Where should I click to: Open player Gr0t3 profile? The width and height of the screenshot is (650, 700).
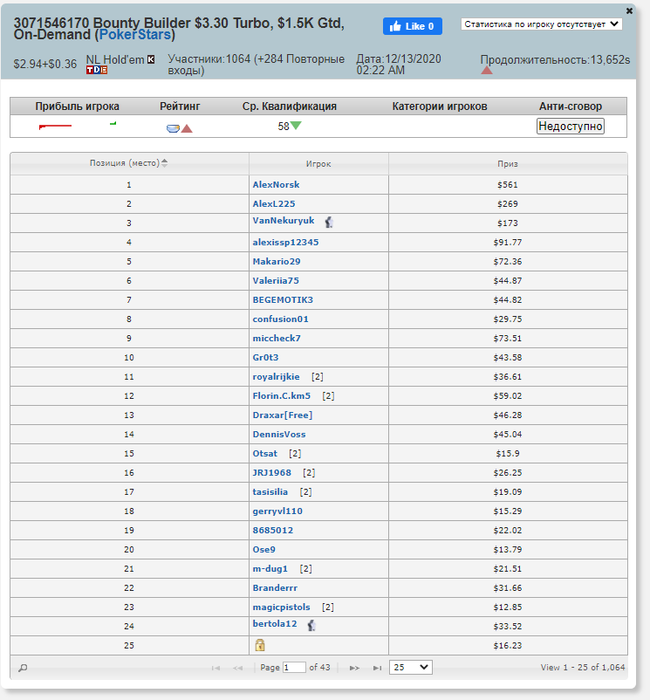pyautogui.click(x=266, y=358)
